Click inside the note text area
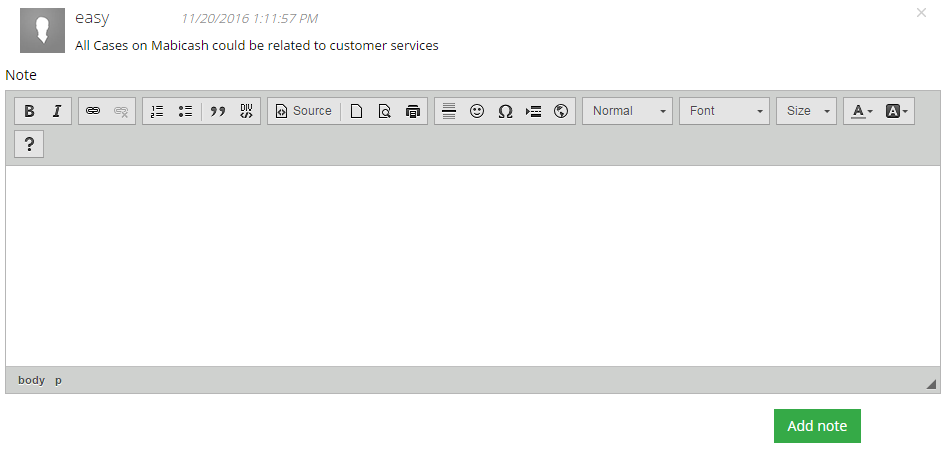The height and width of the screenshot is (451, 945). (472, 266)
